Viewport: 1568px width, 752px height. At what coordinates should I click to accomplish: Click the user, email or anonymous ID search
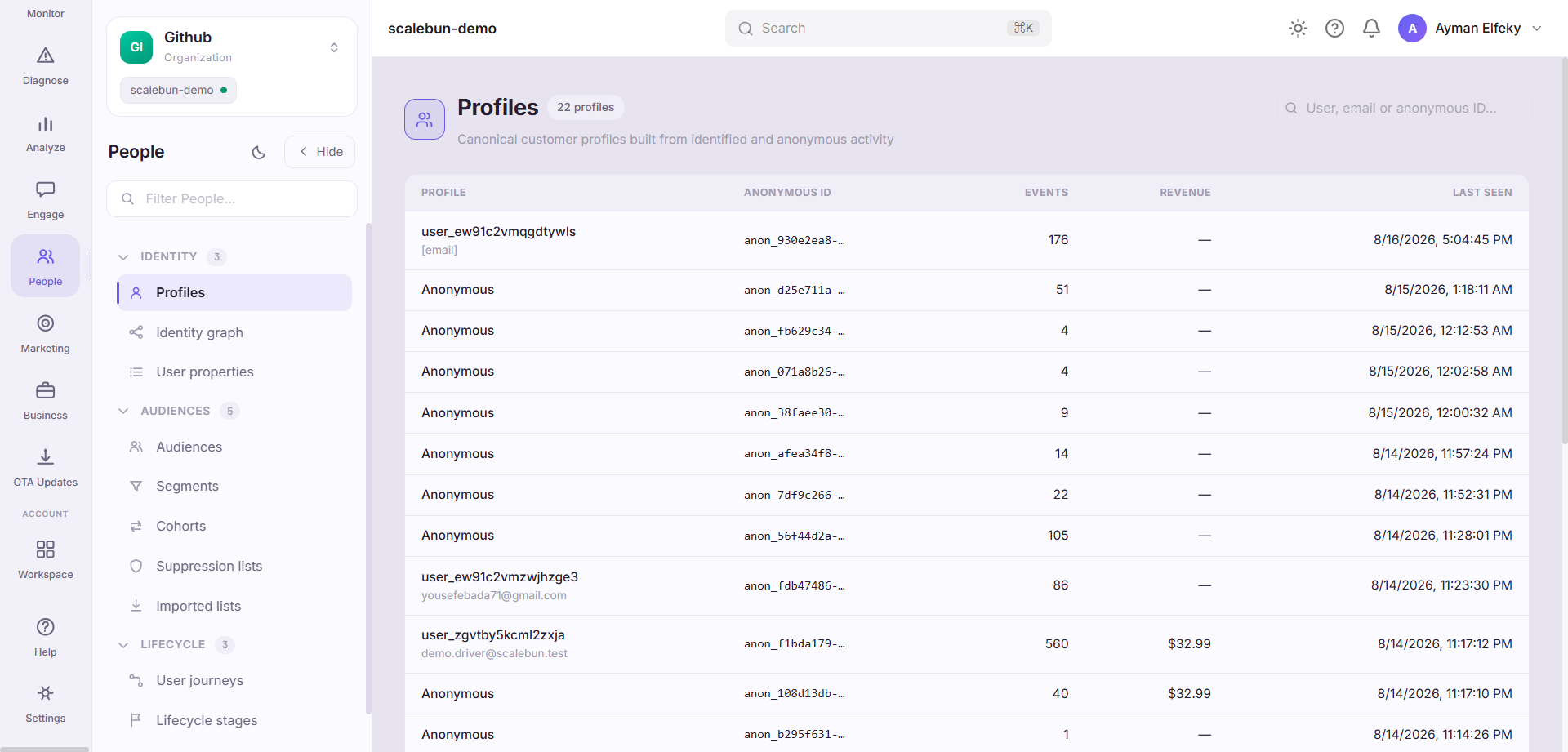coord(1402,108)
